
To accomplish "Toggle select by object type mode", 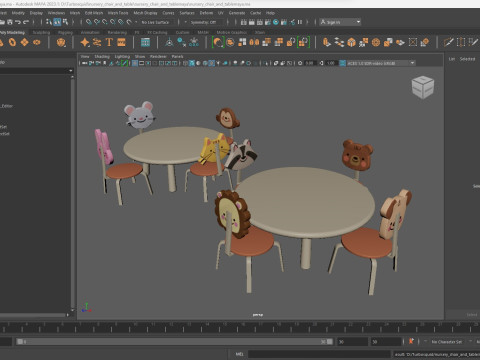I will [x=57, y=22].
